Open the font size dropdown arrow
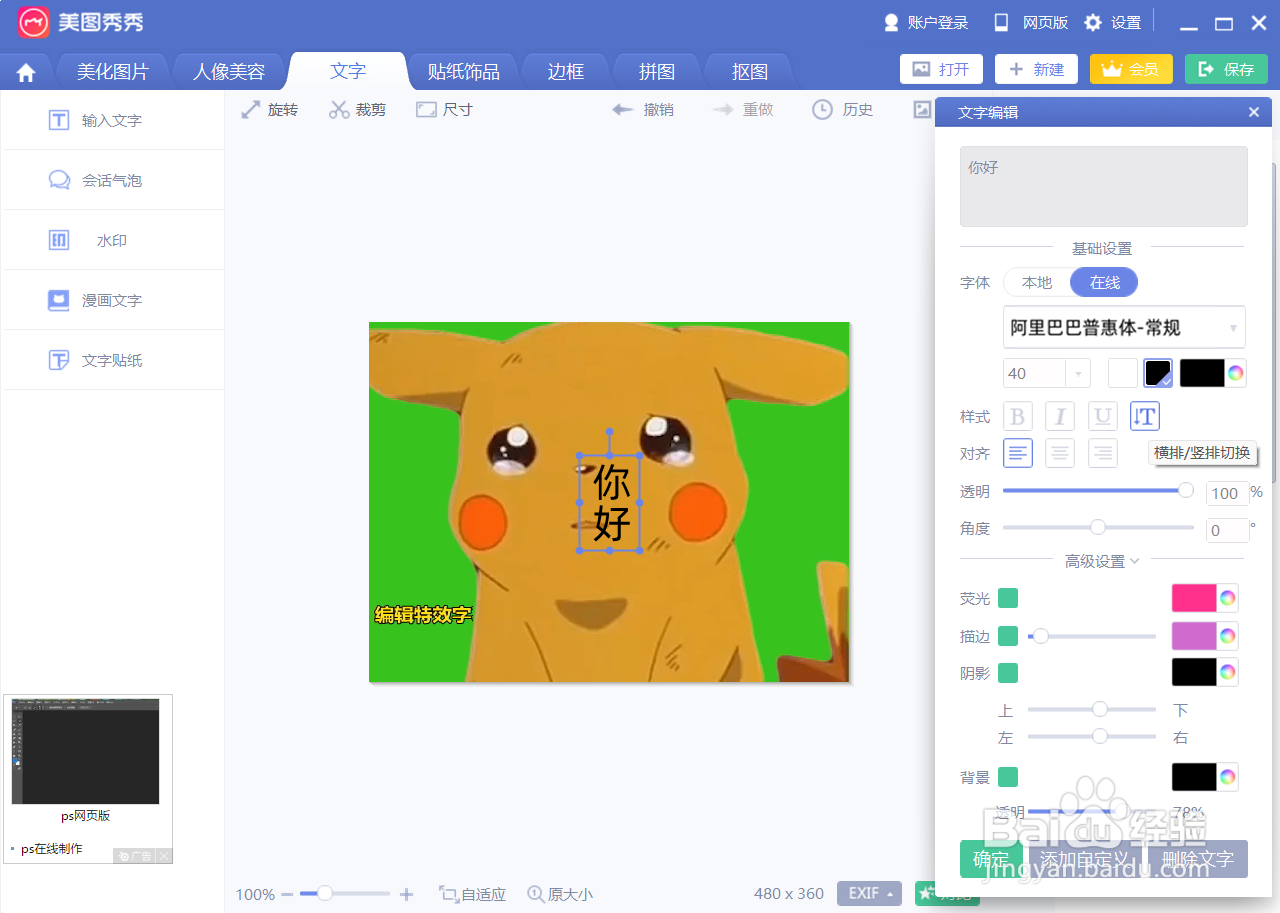Image resolution: width=1280 pixels, height=913 pixels. point(1078,374)
